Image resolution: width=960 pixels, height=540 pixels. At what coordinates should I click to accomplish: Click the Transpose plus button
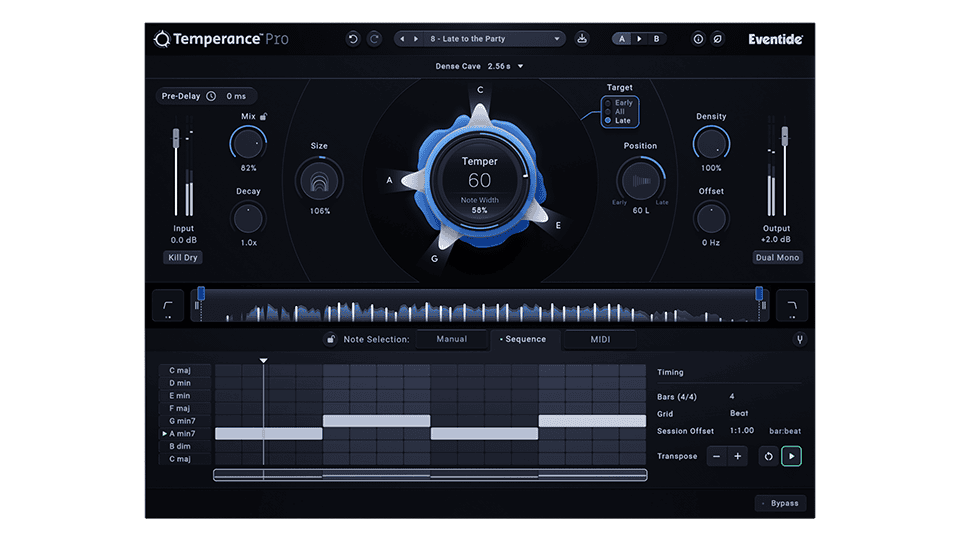click(738, 456)
